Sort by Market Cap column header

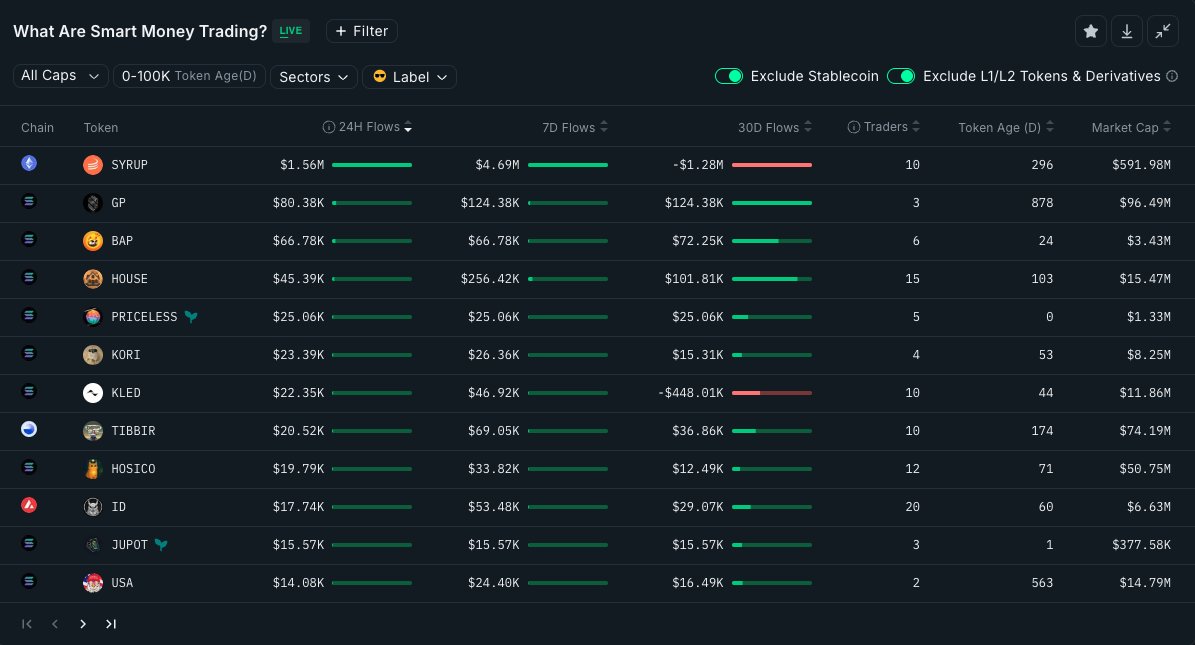[1131, 127]
